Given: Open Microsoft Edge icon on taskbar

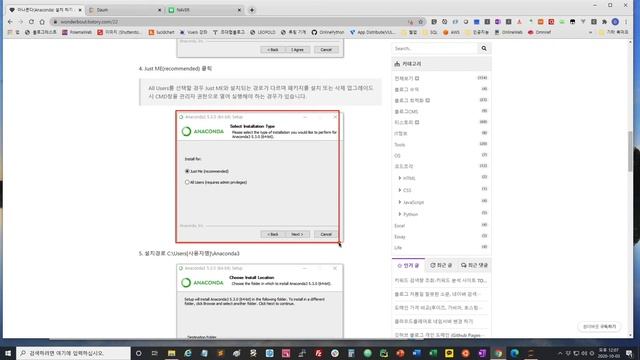Looking at the screenshot, I should 514,353.
